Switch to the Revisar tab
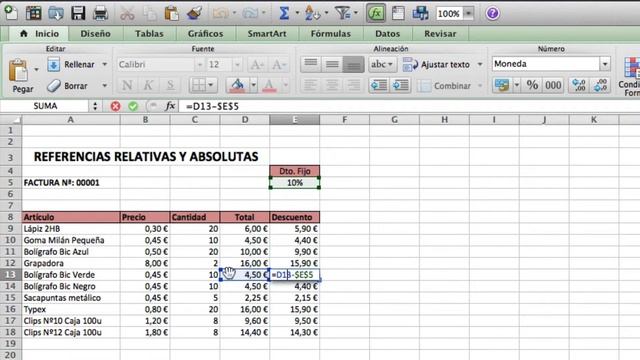Viewport: 640px width, 360px height. pyautogui.click(x=440, y=33)
